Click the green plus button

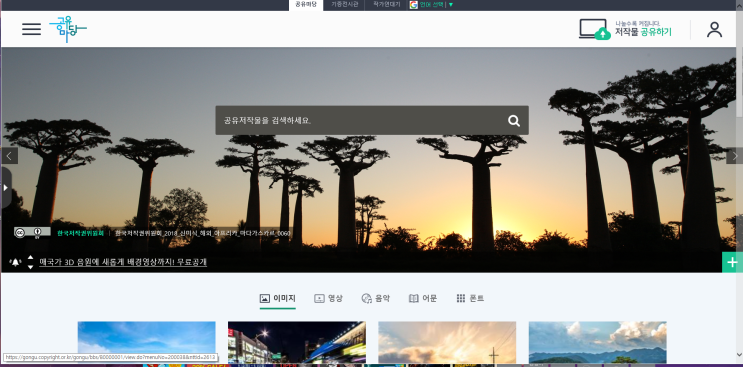pos(732,262)
